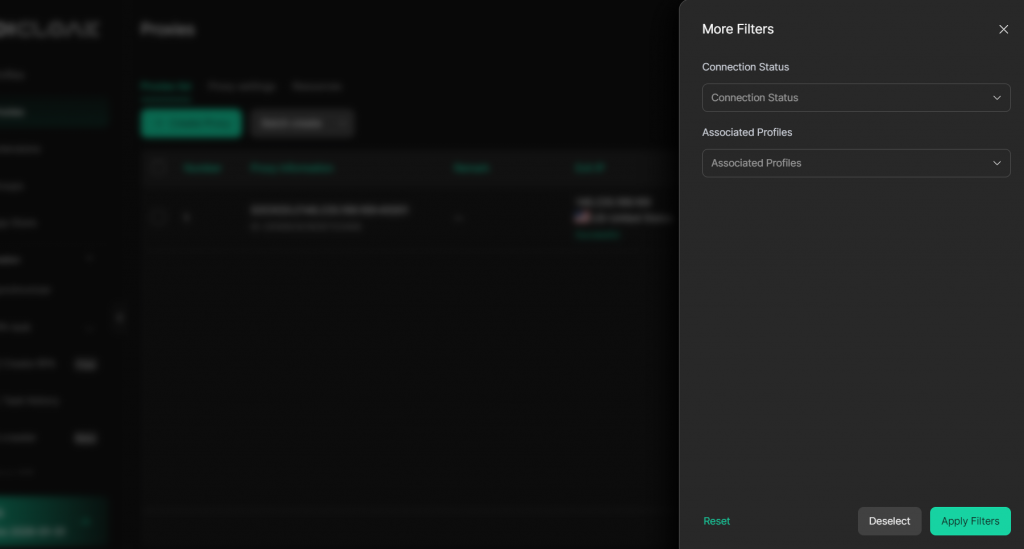This screenshot has height=549, width=1024.
Task: Select the green underlined first tab
Action: [164, 87]
